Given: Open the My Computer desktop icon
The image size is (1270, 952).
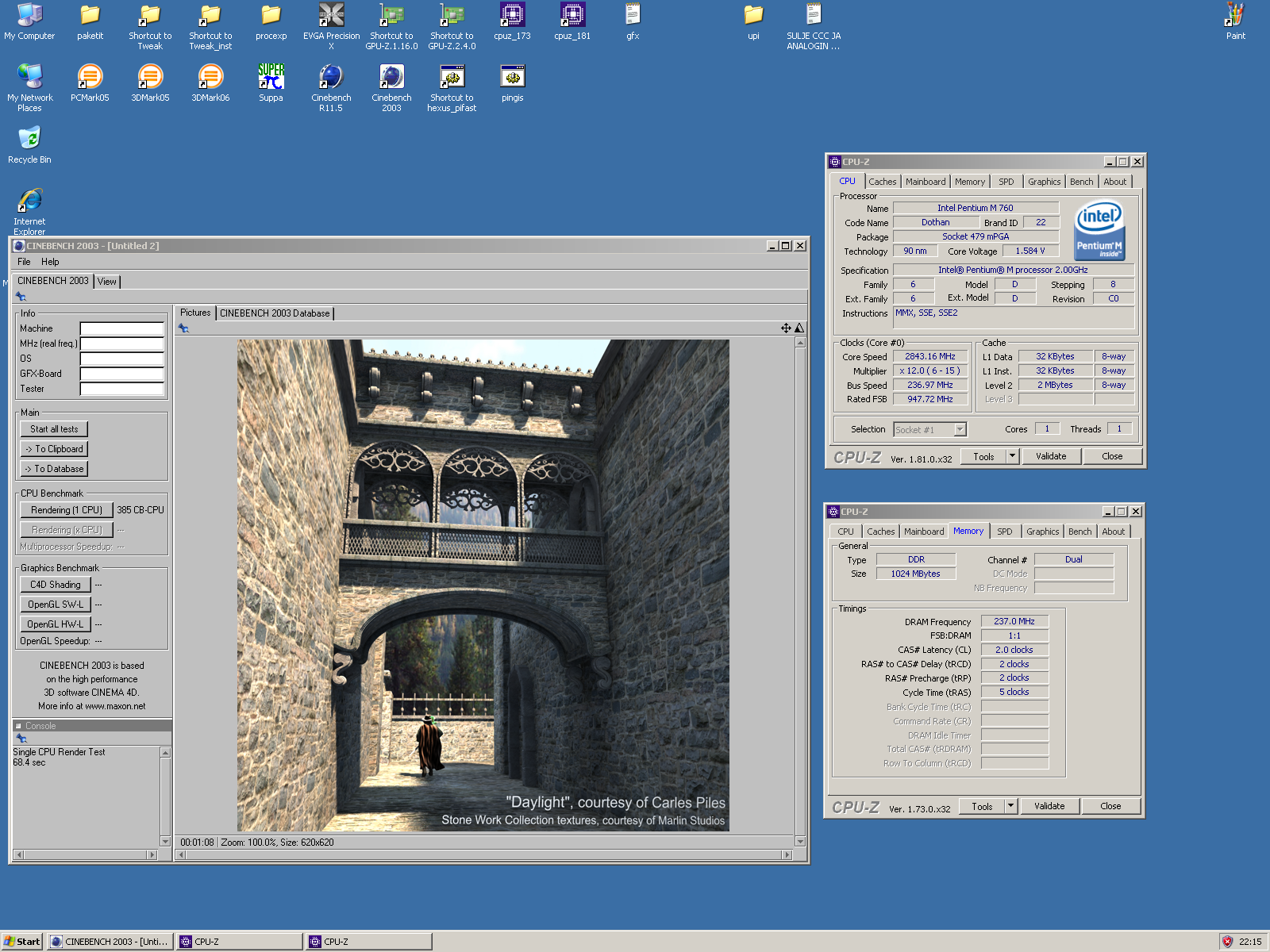Looking at the screenshot, I should 29,21.
